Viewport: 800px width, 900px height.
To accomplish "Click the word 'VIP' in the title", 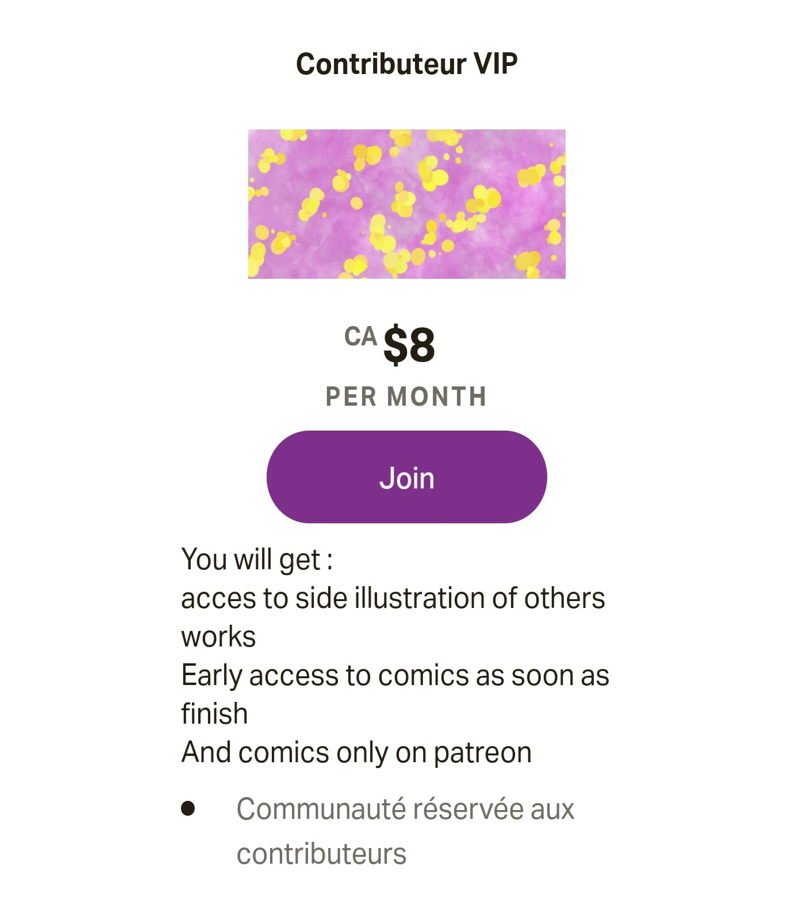I will pos(494,64).
